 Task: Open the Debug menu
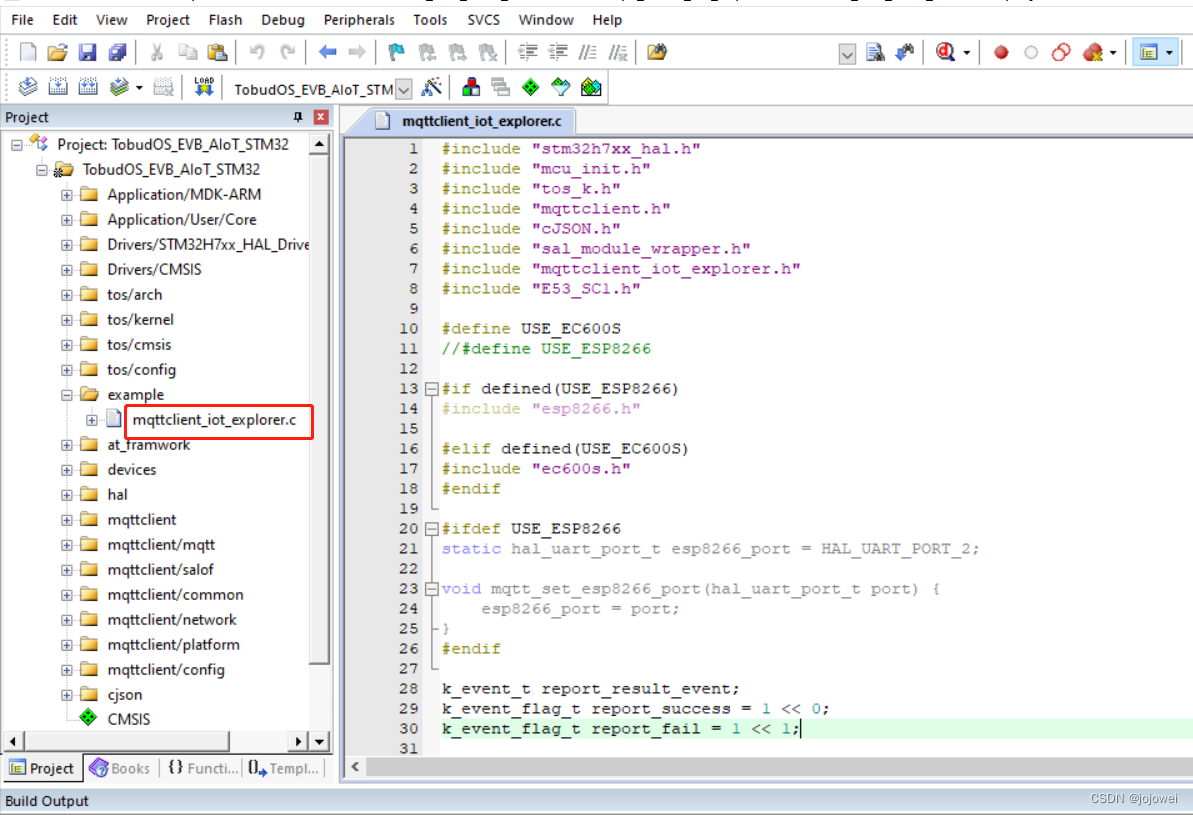coord(282,20)
